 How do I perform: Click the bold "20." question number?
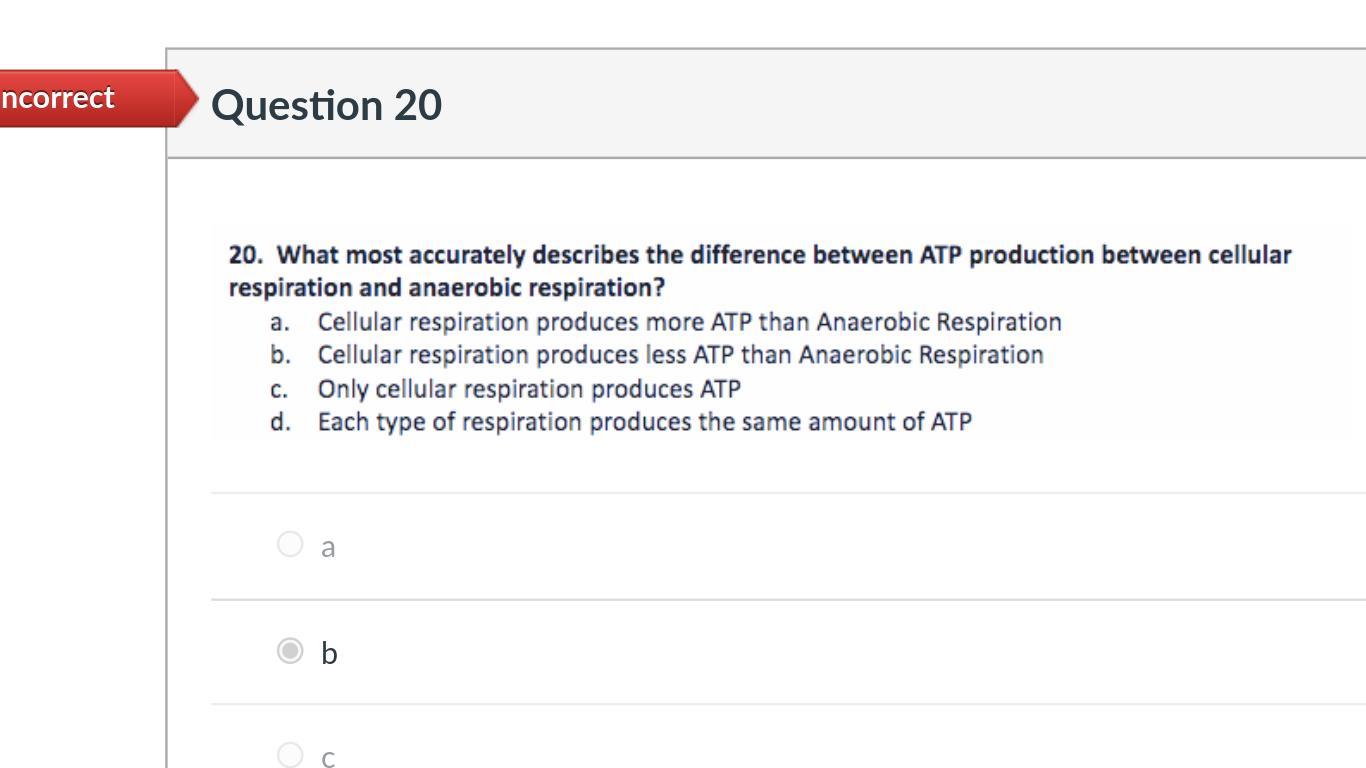(245, 256)
